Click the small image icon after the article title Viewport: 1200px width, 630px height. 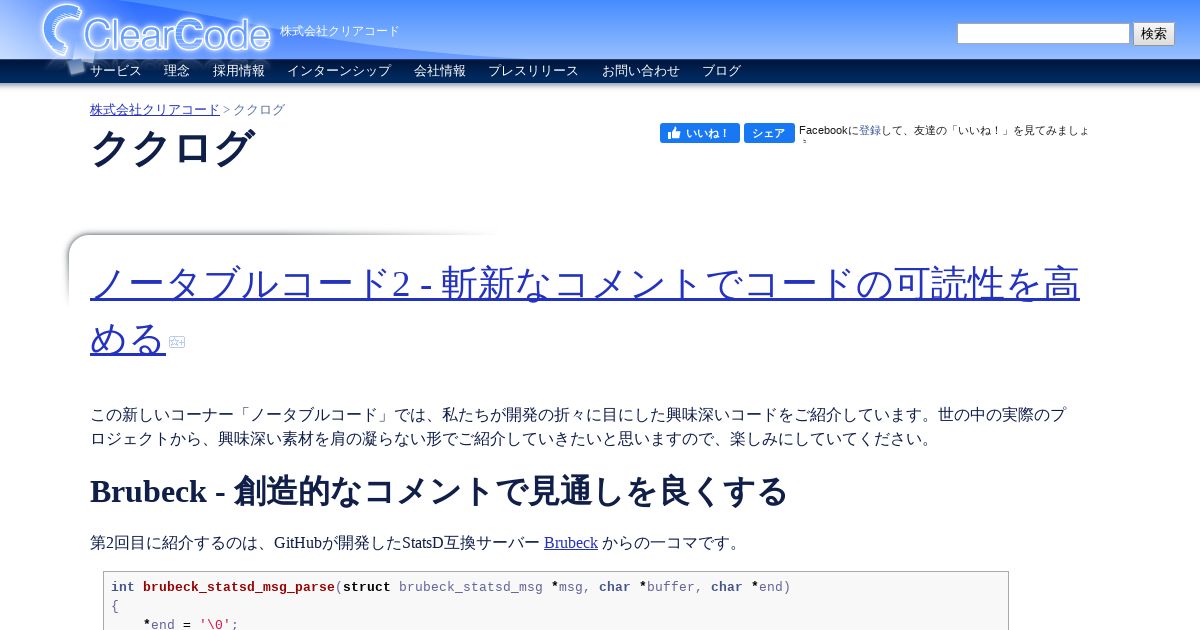(x=177, y=342)
